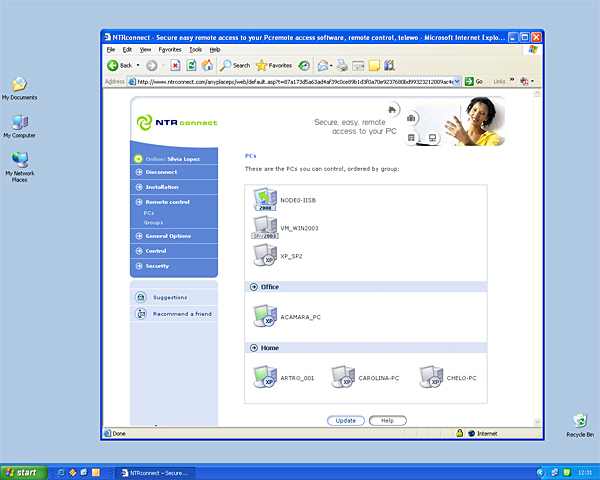
Task: Open the Recycle Bin desktop icon
Action: [x=580, y=425]
